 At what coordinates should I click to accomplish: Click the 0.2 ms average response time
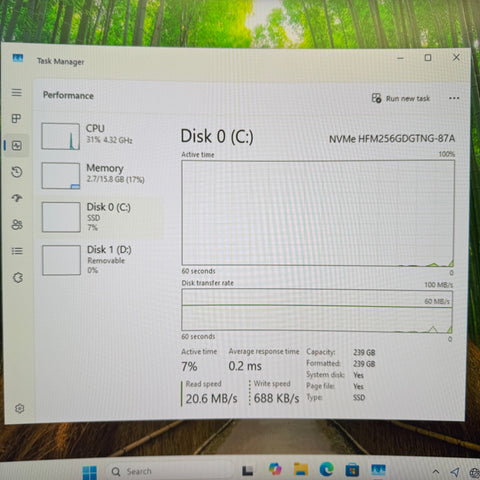coord(245,366)
